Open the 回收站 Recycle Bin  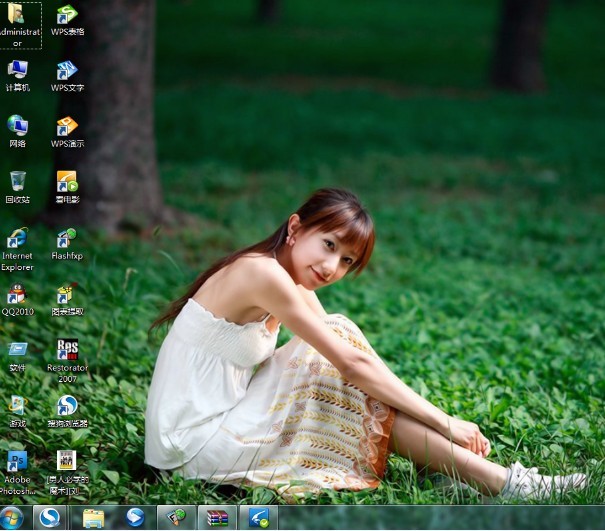(x=17, y=182)
